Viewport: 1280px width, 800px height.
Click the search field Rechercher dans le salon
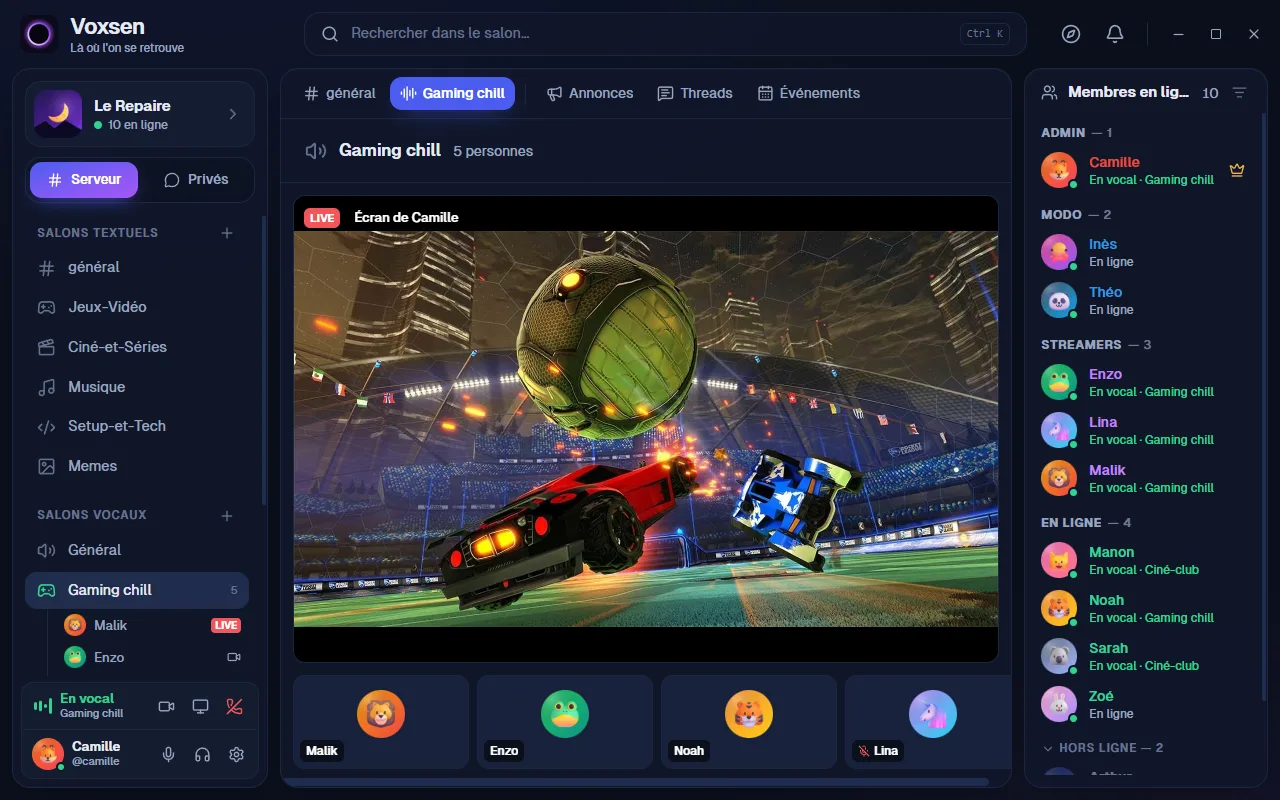click(665, 34)
